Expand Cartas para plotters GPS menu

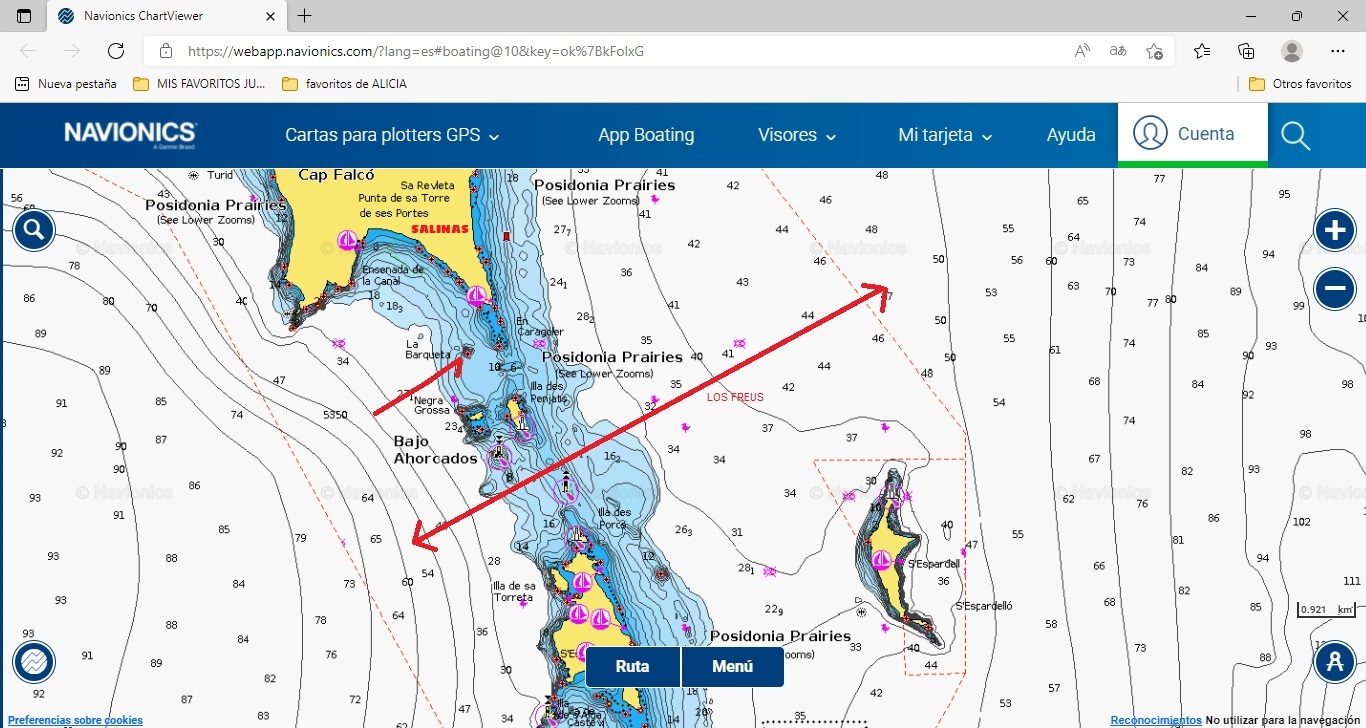click(392, 135)
